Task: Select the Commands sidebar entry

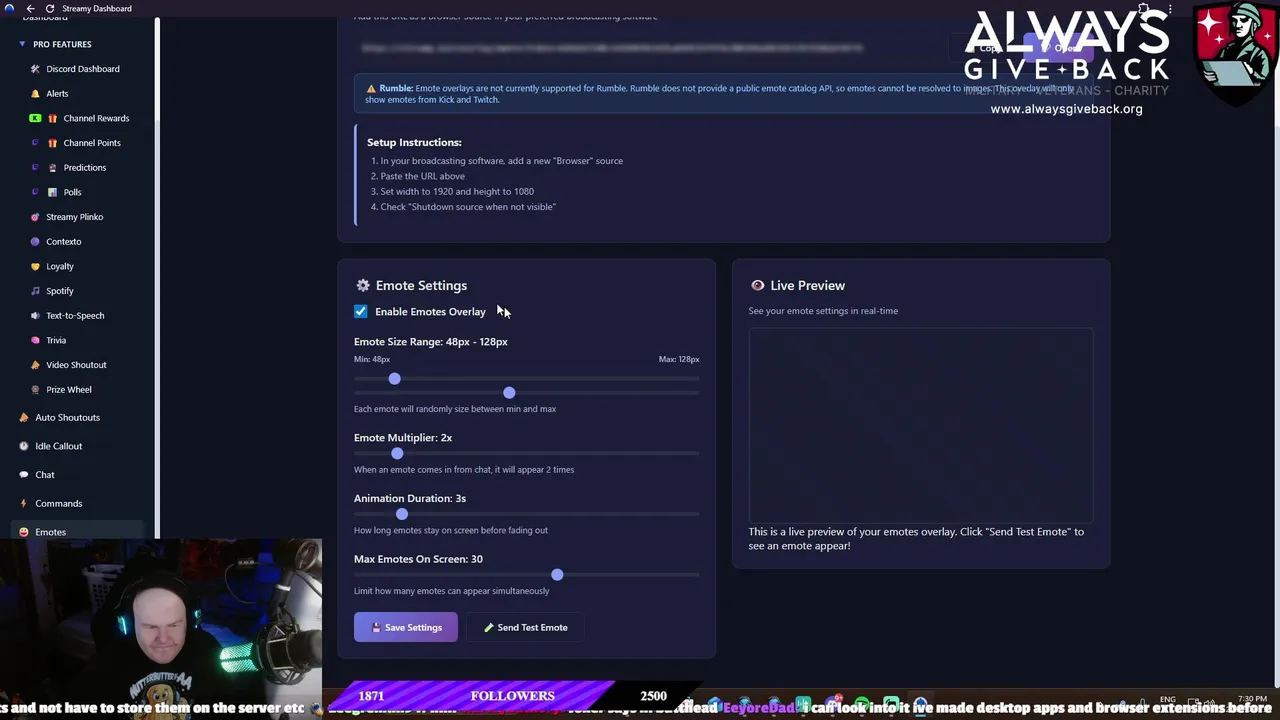Action: pos(59,503)
